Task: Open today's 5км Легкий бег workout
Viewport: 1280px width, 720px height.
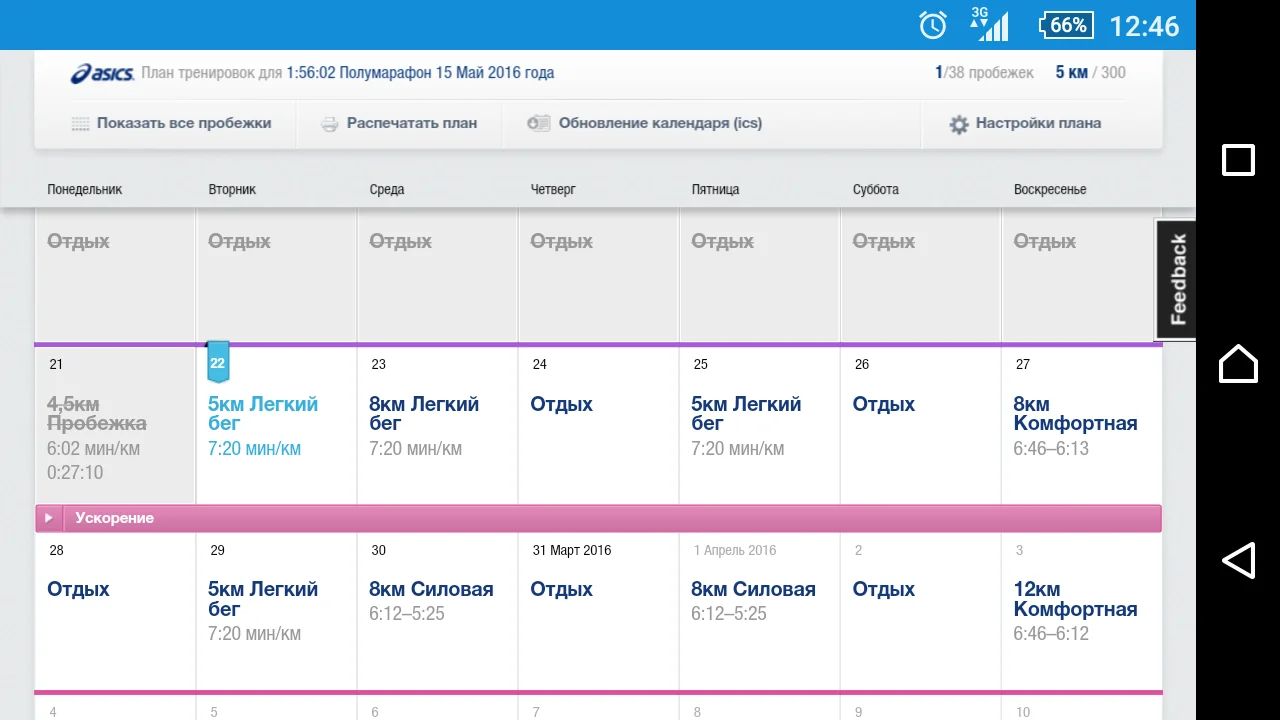Action: 262,414
